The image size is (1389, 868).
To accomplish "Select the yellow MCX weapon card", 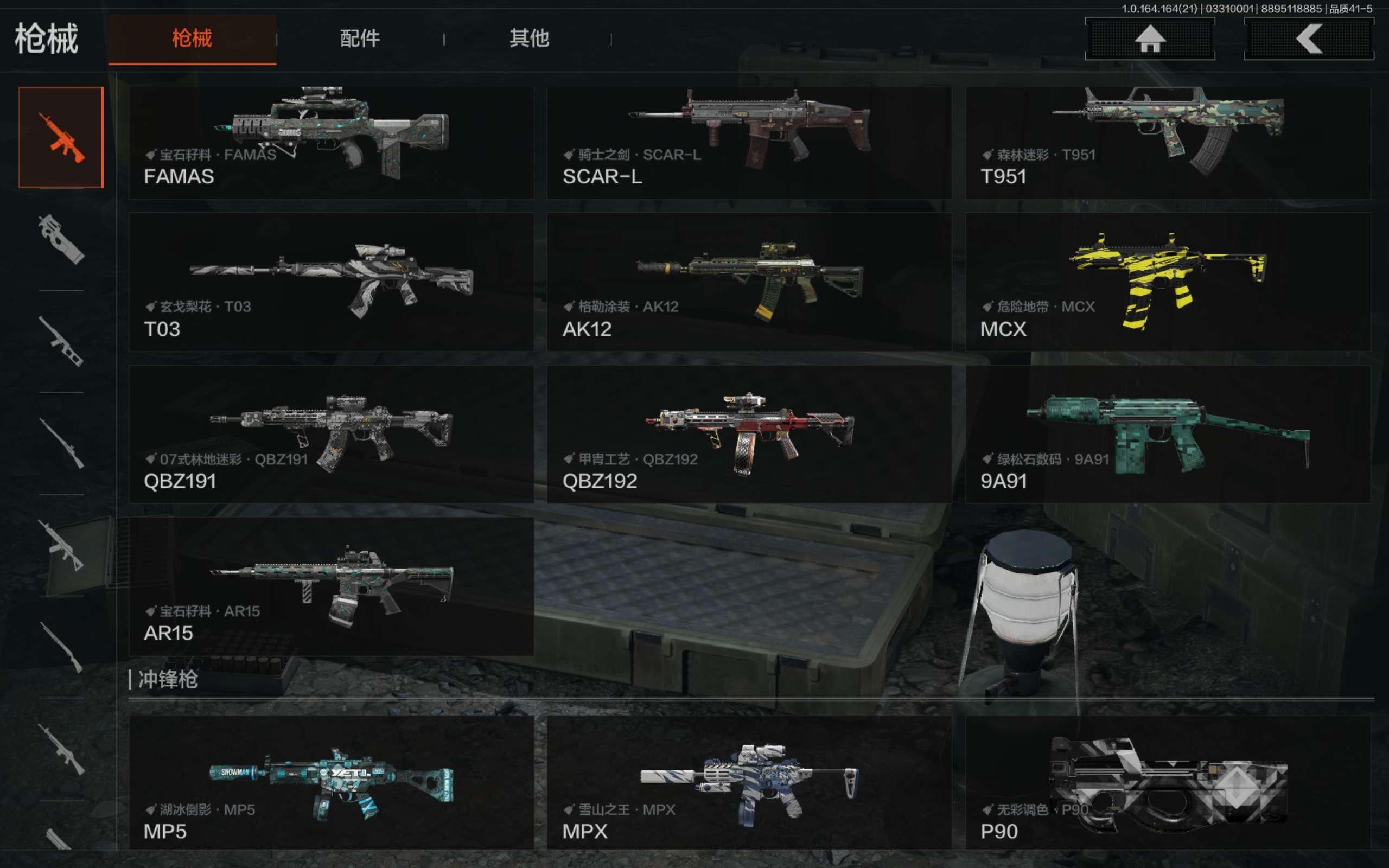I will tap(1168, 282).
